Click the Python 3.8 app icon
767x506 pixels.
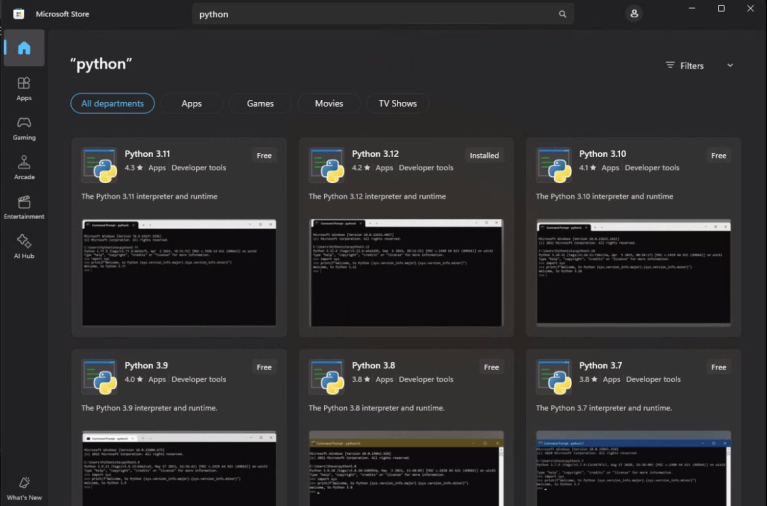coord(327,377)
